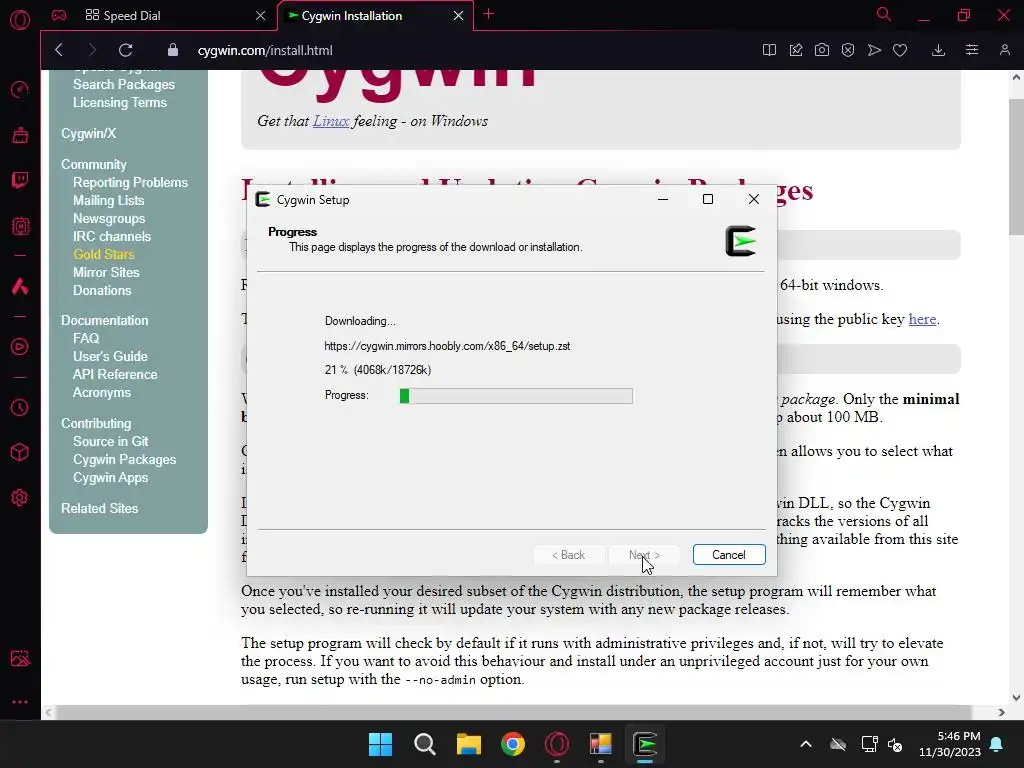
Task: Open the browser downloads icon
Action: tap(938, 50)
